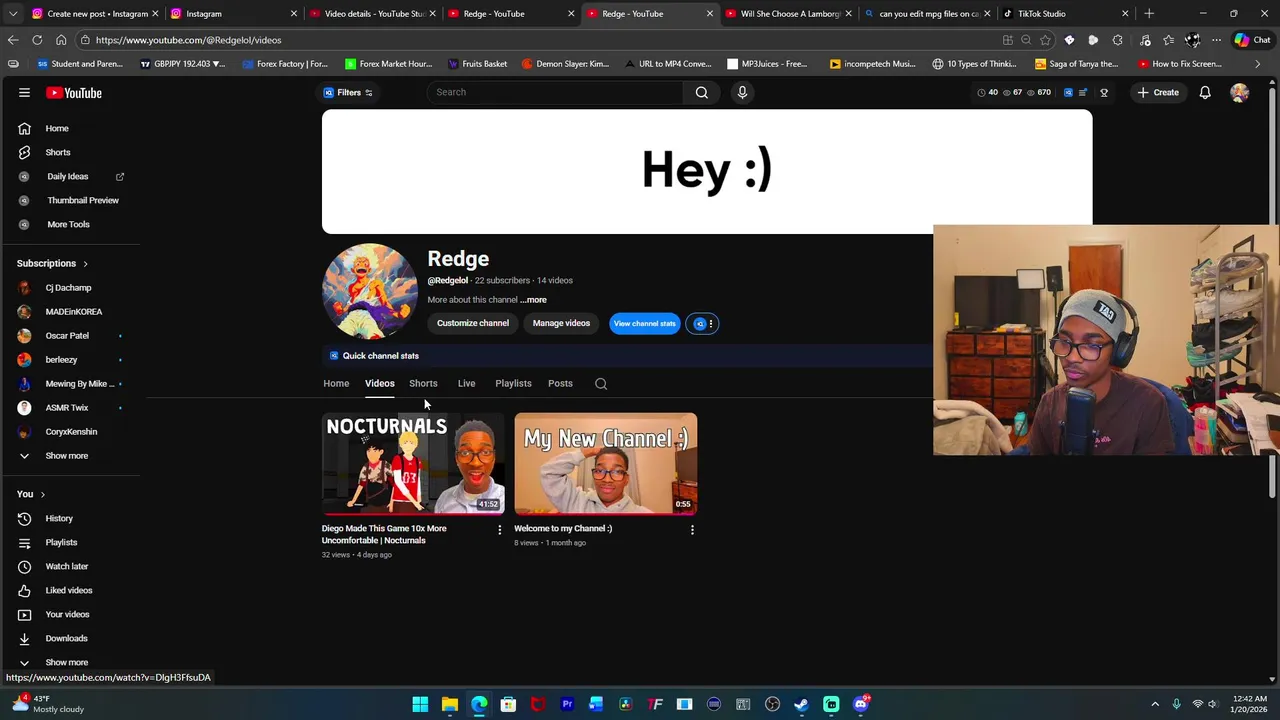
Task: Open Daily Ideas in the sidebar
Action: [x=70, y=176]
